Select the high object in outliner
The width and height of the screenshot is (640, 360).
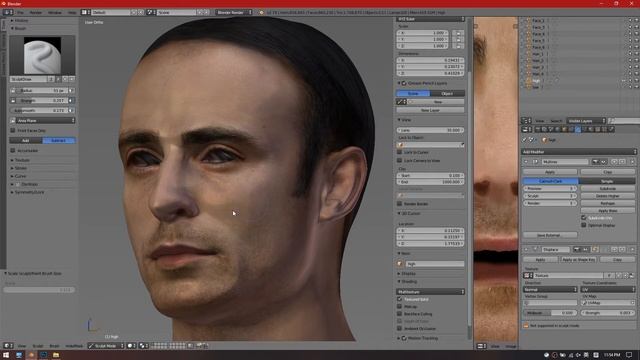click(536, 80)
